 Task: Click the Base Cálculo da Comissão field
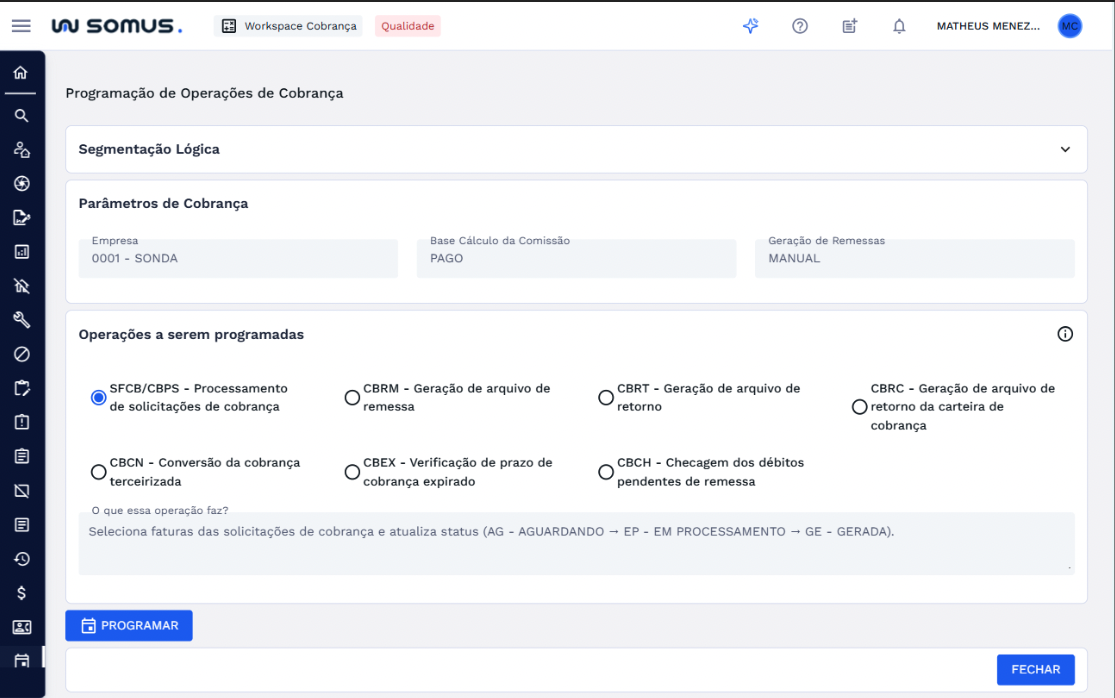(x=577, y=258)
